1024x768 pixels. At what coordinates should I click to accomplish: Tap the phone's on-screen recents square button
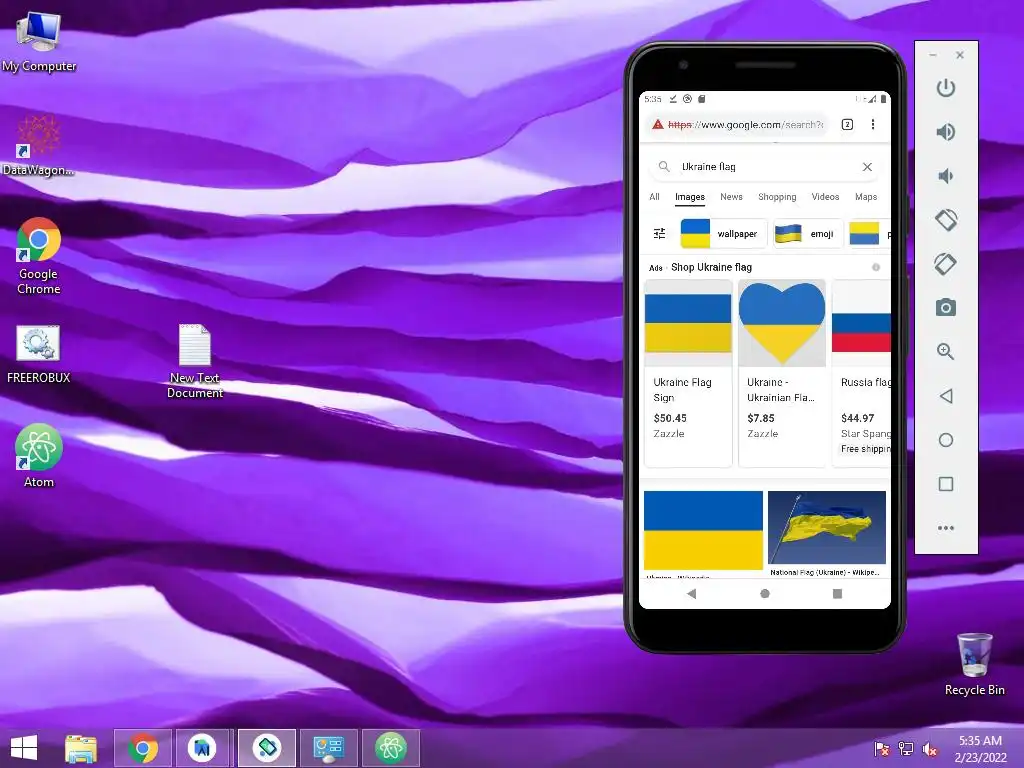[837, 594]
